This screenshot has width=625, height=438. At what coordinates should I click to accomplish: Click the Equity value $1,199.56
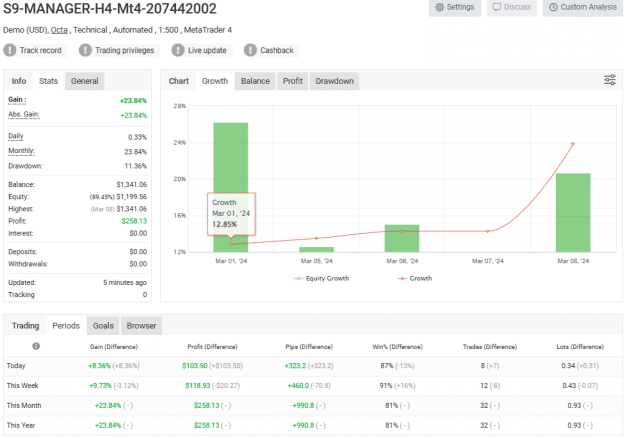point(132,197)
